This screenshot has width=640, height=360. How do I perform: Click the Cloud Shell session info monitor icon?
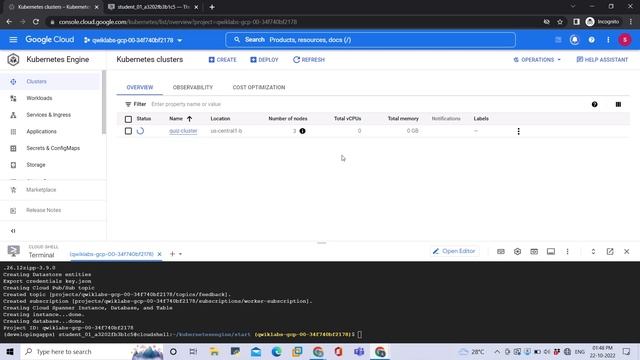click(x=551, y=251)
